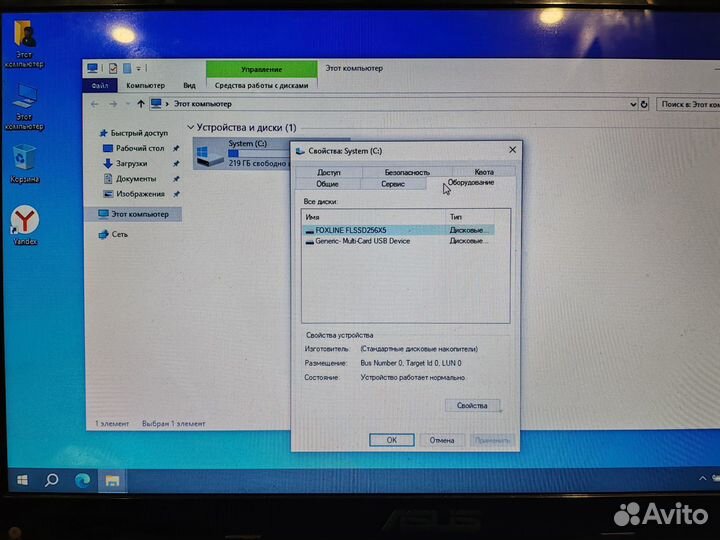Go up one folder level arrow
This screenshot has width=720, height=540.
click(x=141, y=104)
